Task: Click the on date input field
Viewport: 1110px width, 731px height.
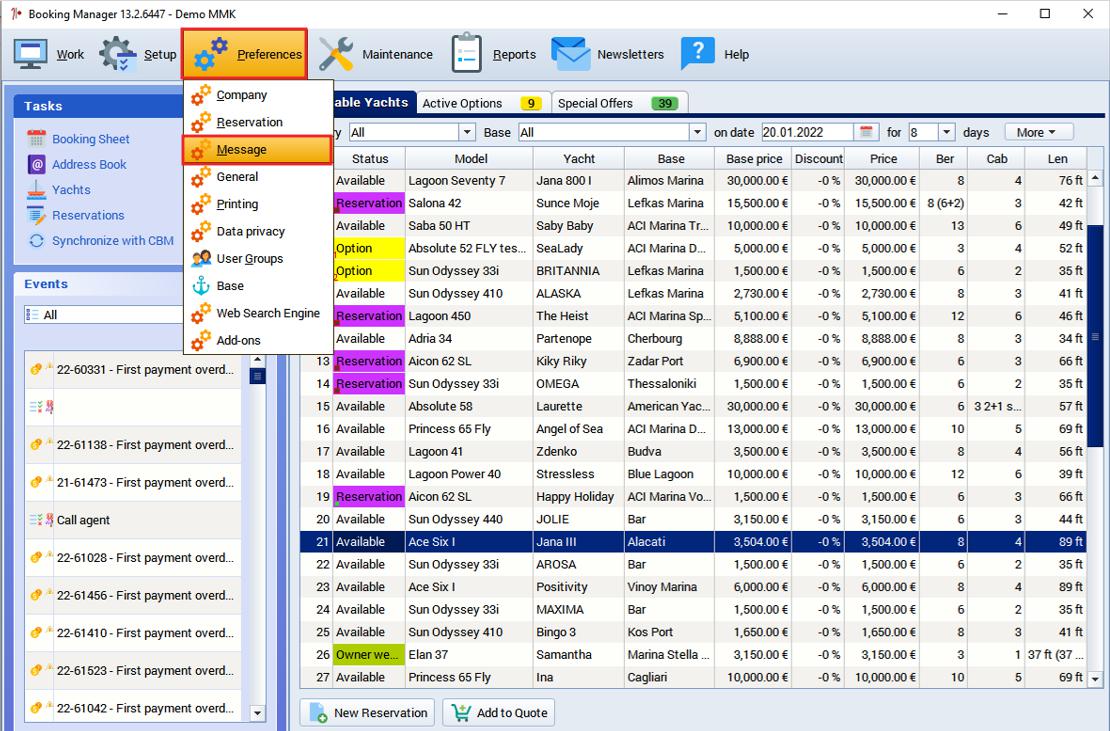Action: pyautogui.click(x=808, y=132)
